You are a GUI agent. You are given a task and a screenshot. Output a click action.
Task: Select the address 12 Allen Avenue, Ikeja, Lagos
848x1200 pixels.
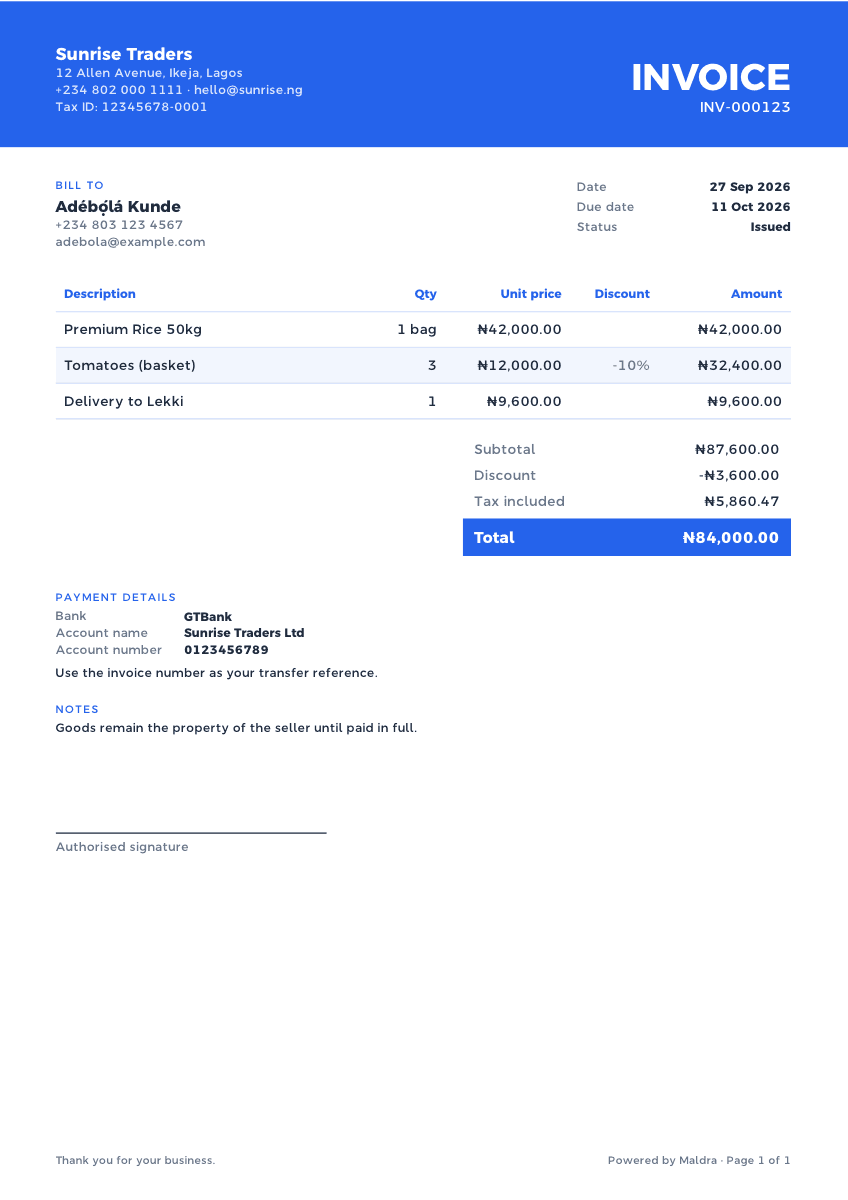tap(149, 73)
